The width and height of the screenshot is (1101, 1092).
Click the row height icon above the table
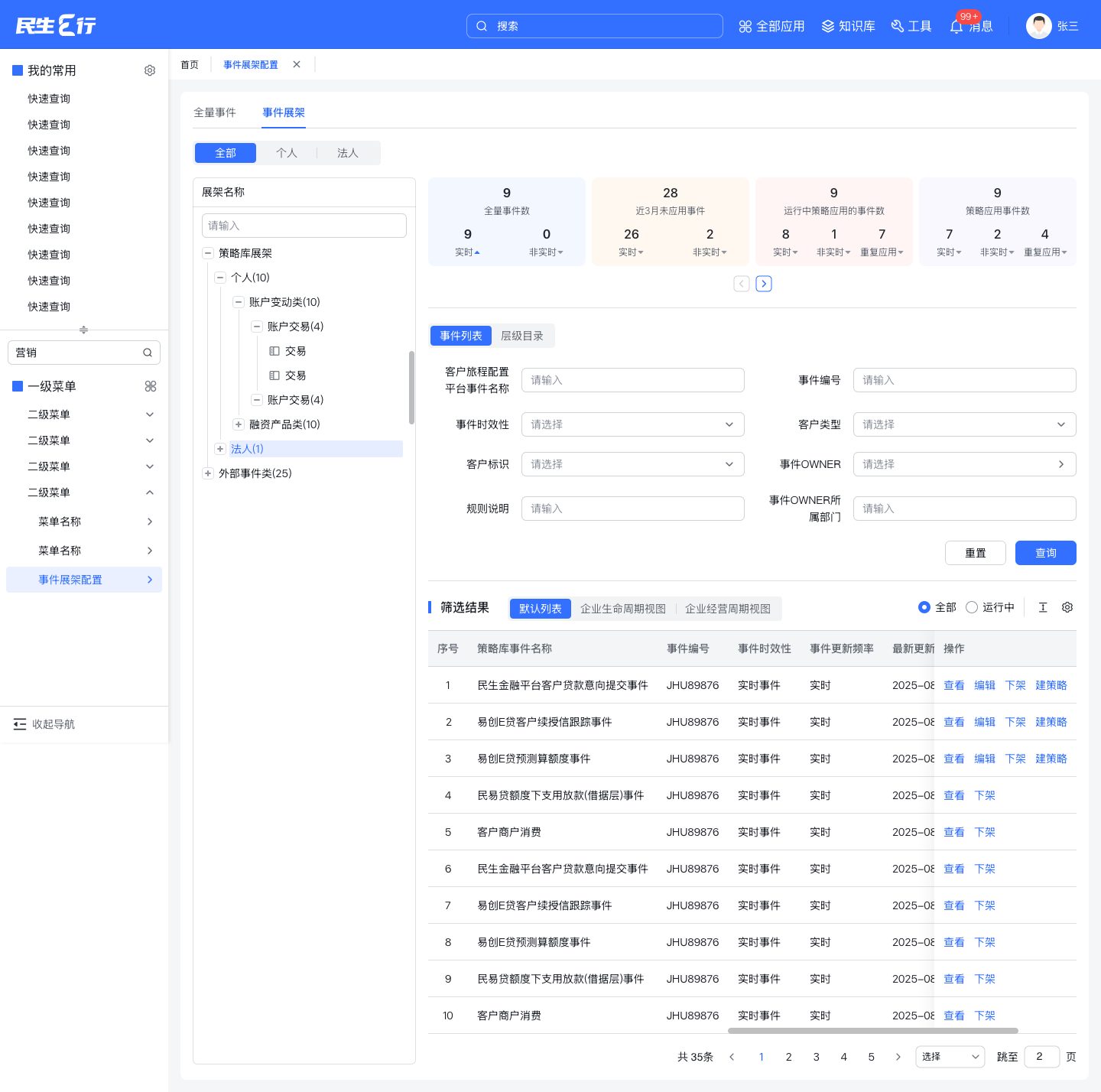coord(1043,607)
